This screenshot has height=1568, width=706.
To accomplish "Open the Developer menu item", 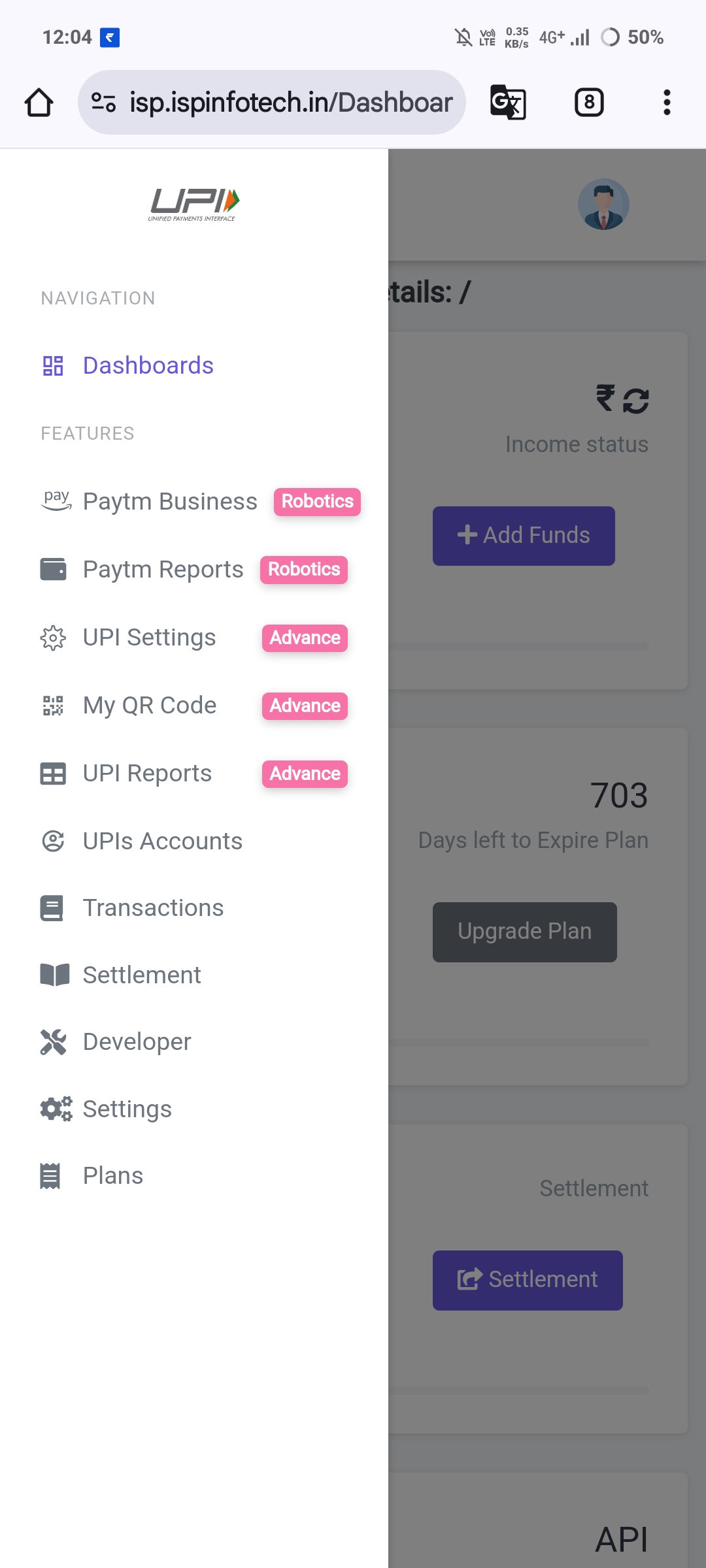I will 137,1042.
